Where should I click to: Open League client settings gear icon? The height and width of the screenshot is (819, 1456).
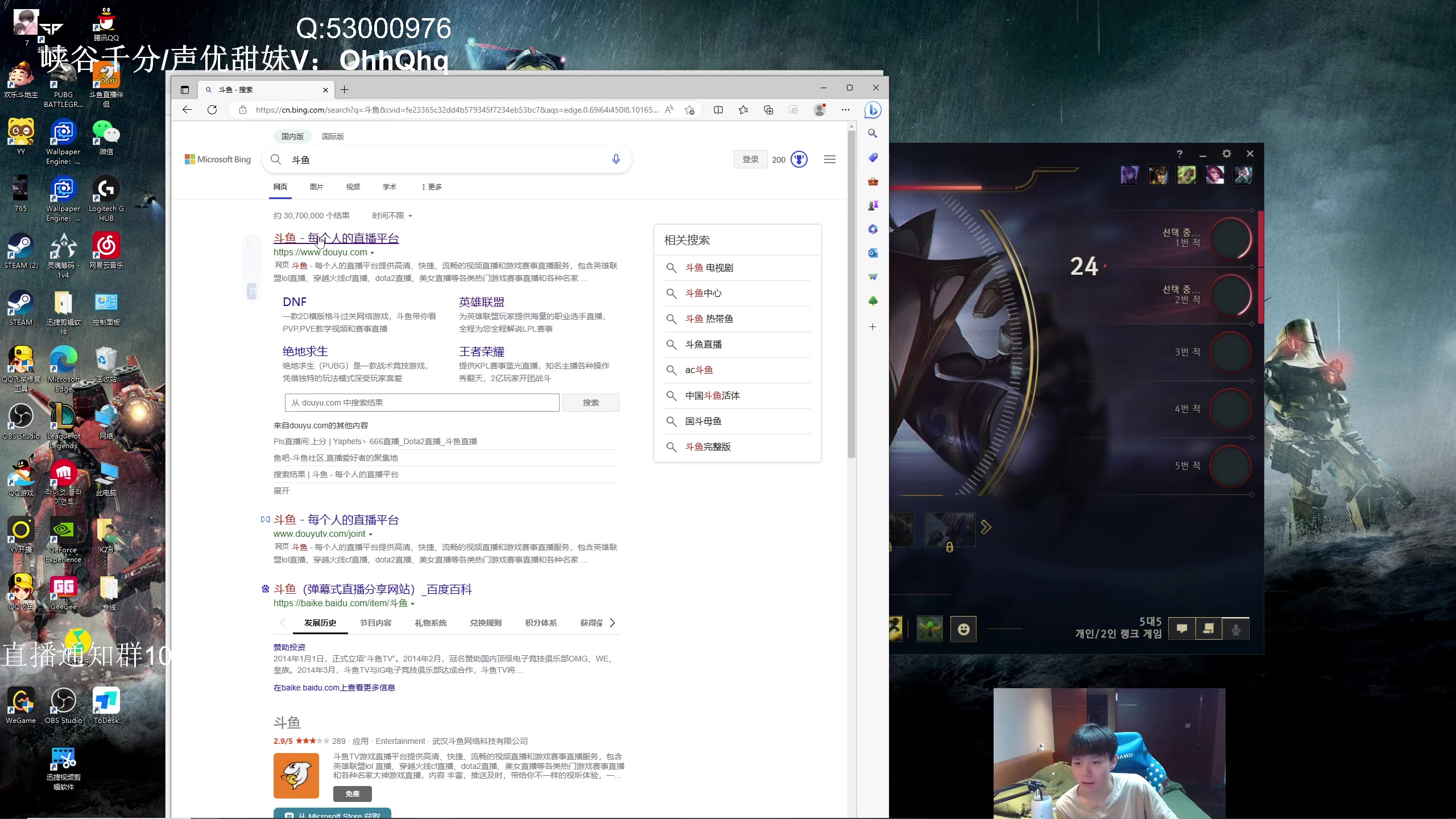(1227, 154)
